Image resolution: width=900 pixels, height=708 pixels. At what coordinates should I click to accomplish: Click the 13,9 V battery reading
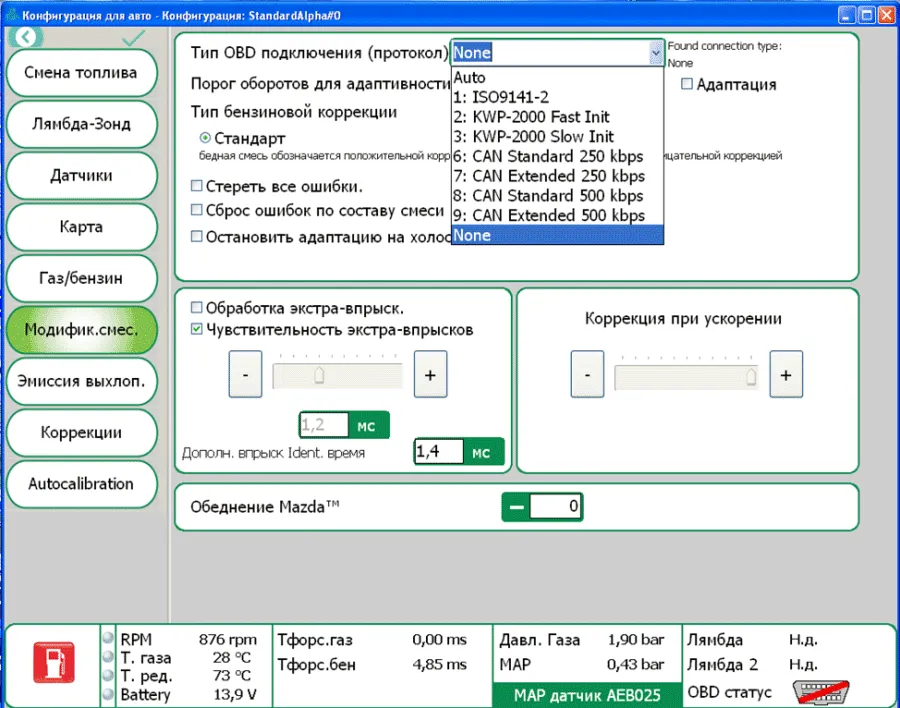[x=235, y=695]
